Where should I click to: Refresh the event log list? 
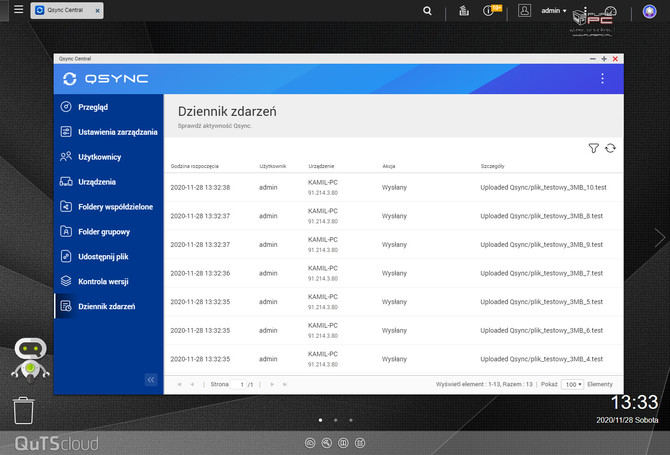(610, 148)
